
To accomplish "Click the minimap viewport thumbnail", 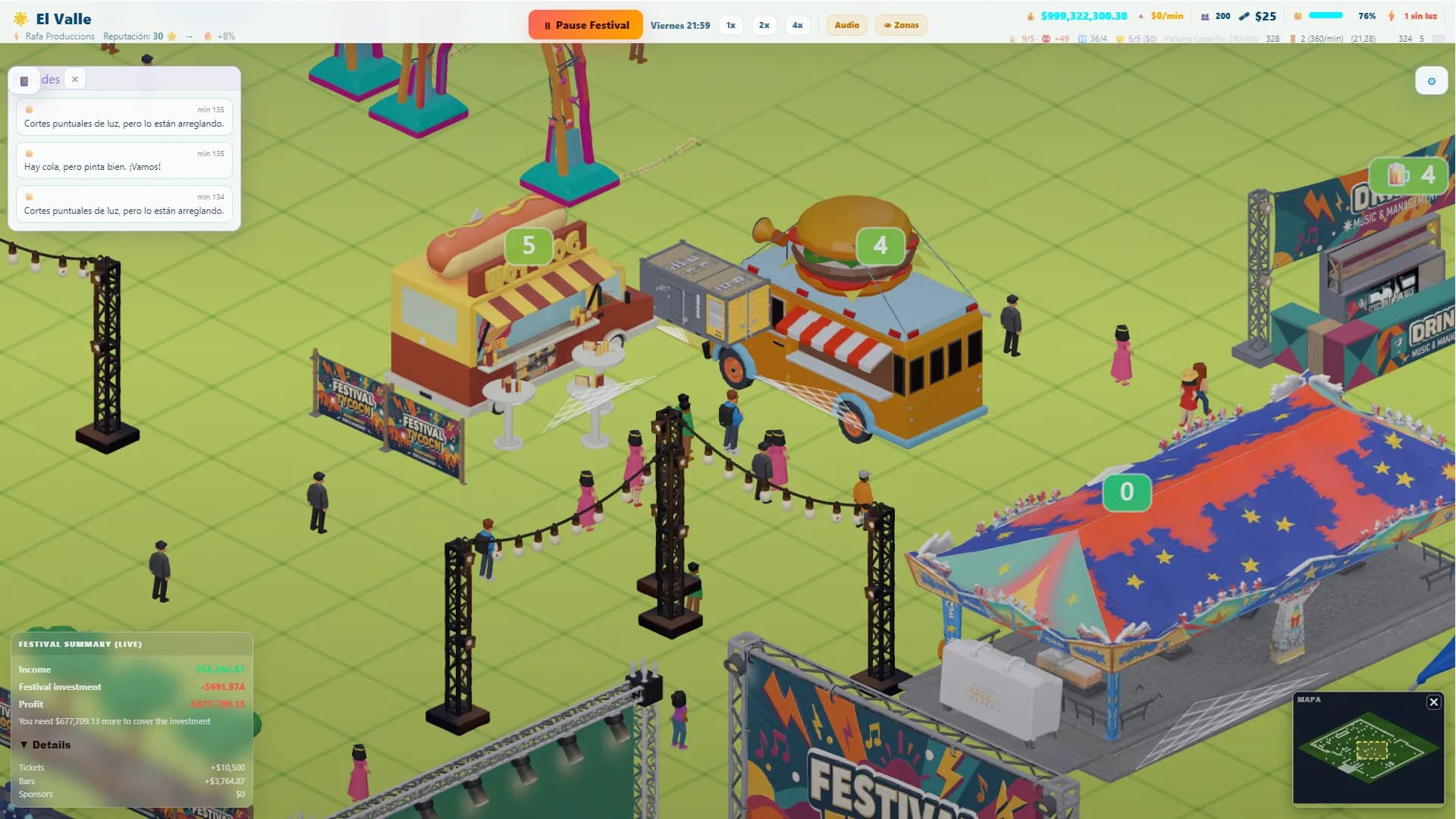I will [1371, 751].
